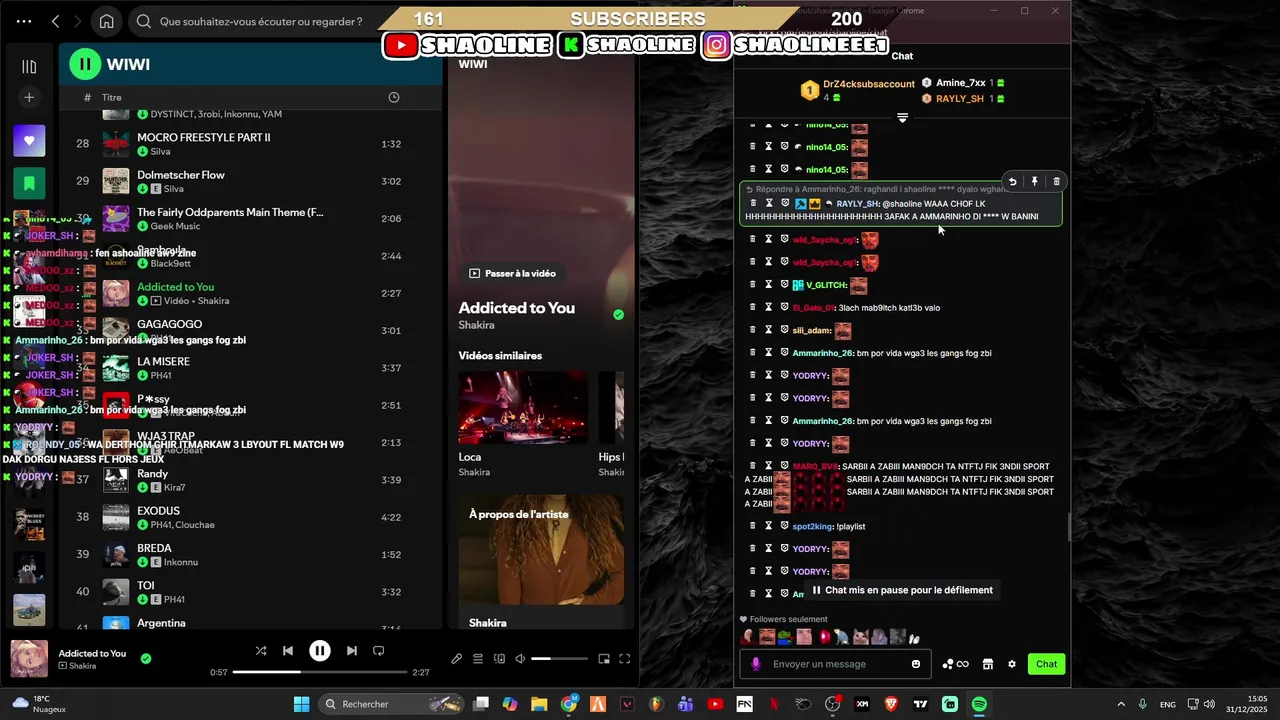
Task: Resume chat via pause notice
Action: [902, 590]
